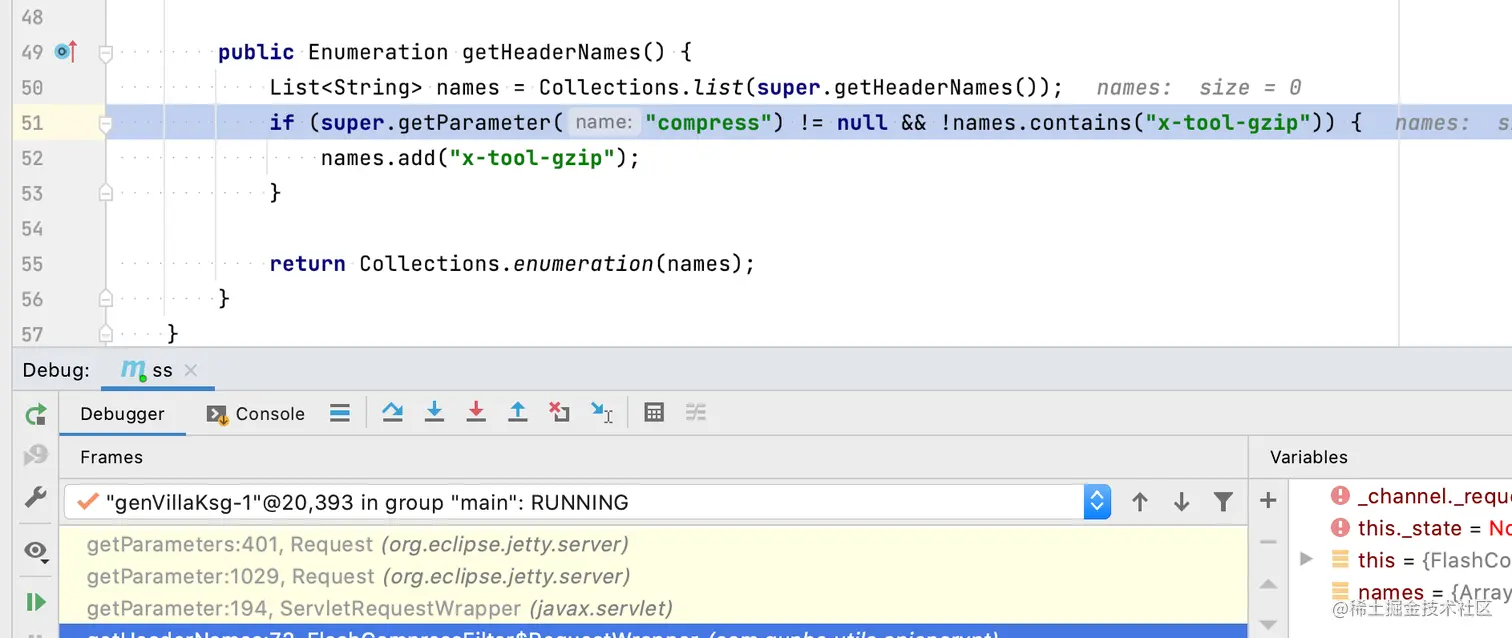1512x638 pixels.
Task: Move watch up in Variables panel
Action: (1268, 584)
